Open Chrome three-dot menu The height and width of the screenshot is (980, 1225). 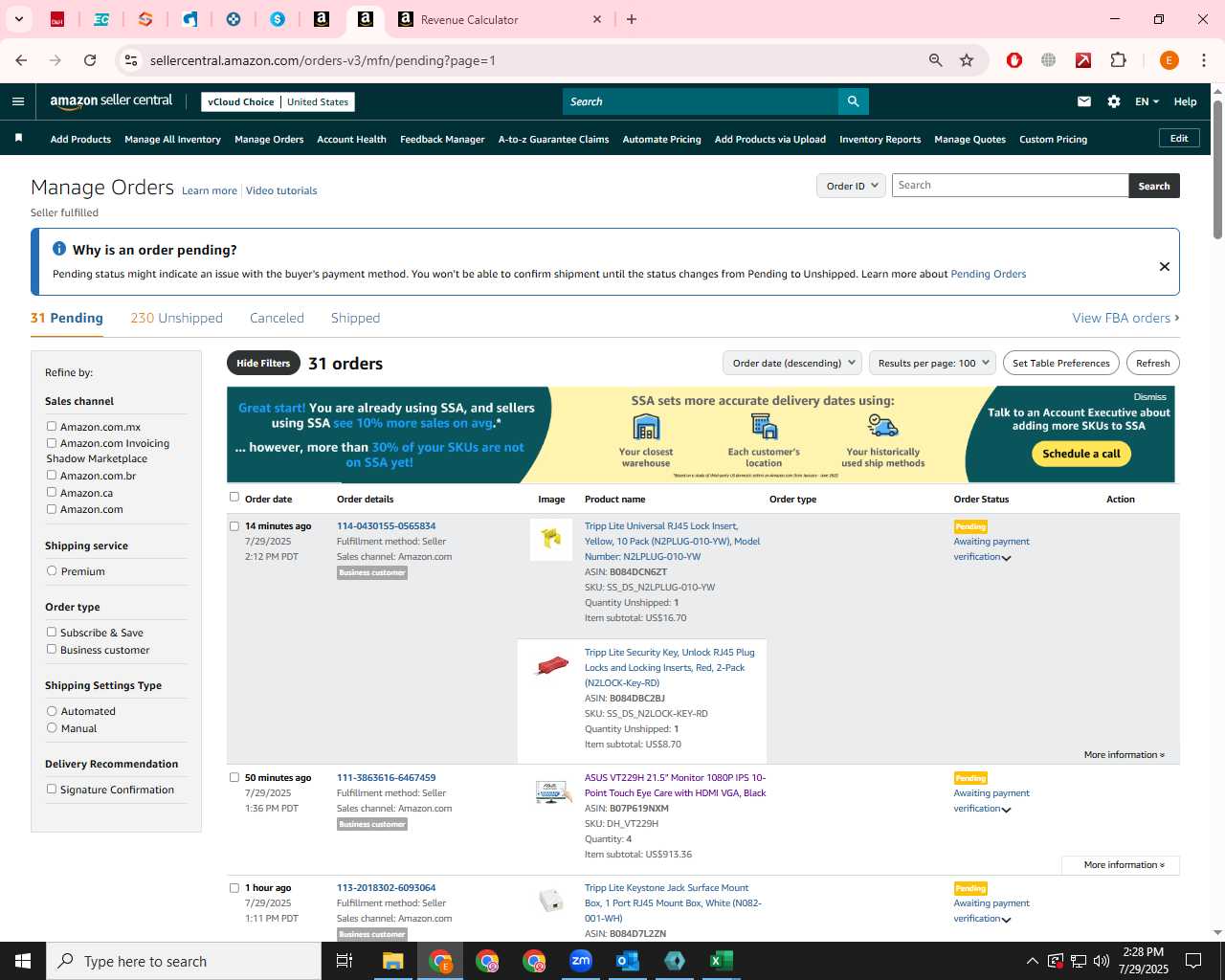coord(1204,60)
